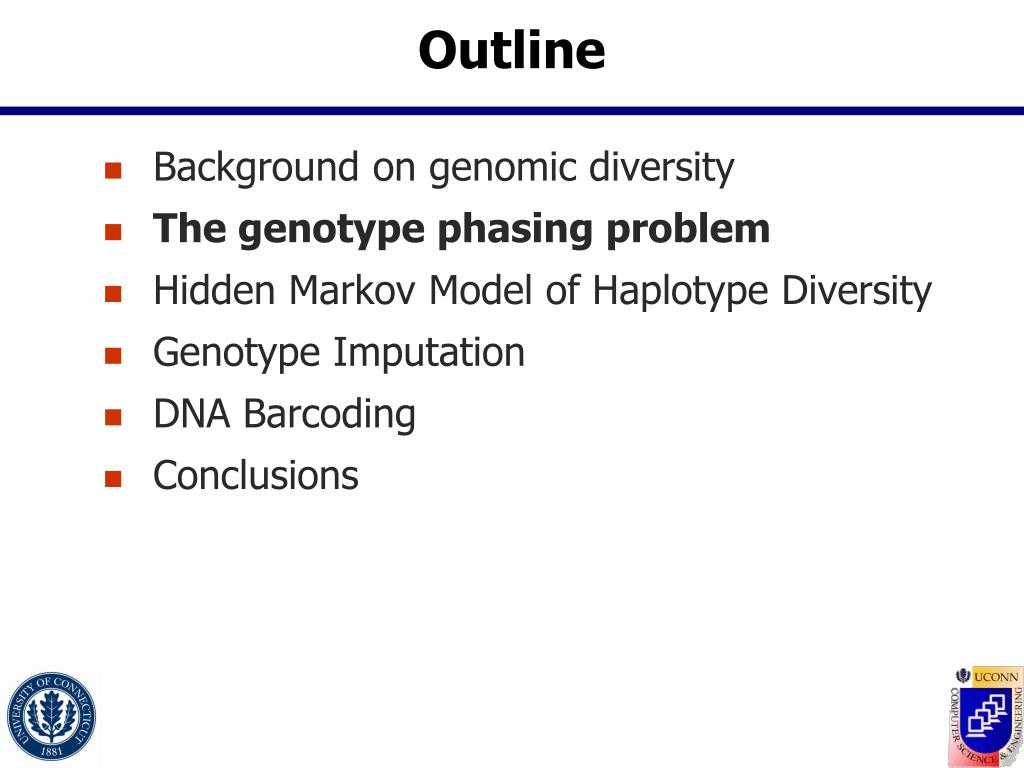The width and height of the screenshot is (1024, 768).
Task: Click the UConn Computer Science & Engineering logo
Action: (986, 716)
